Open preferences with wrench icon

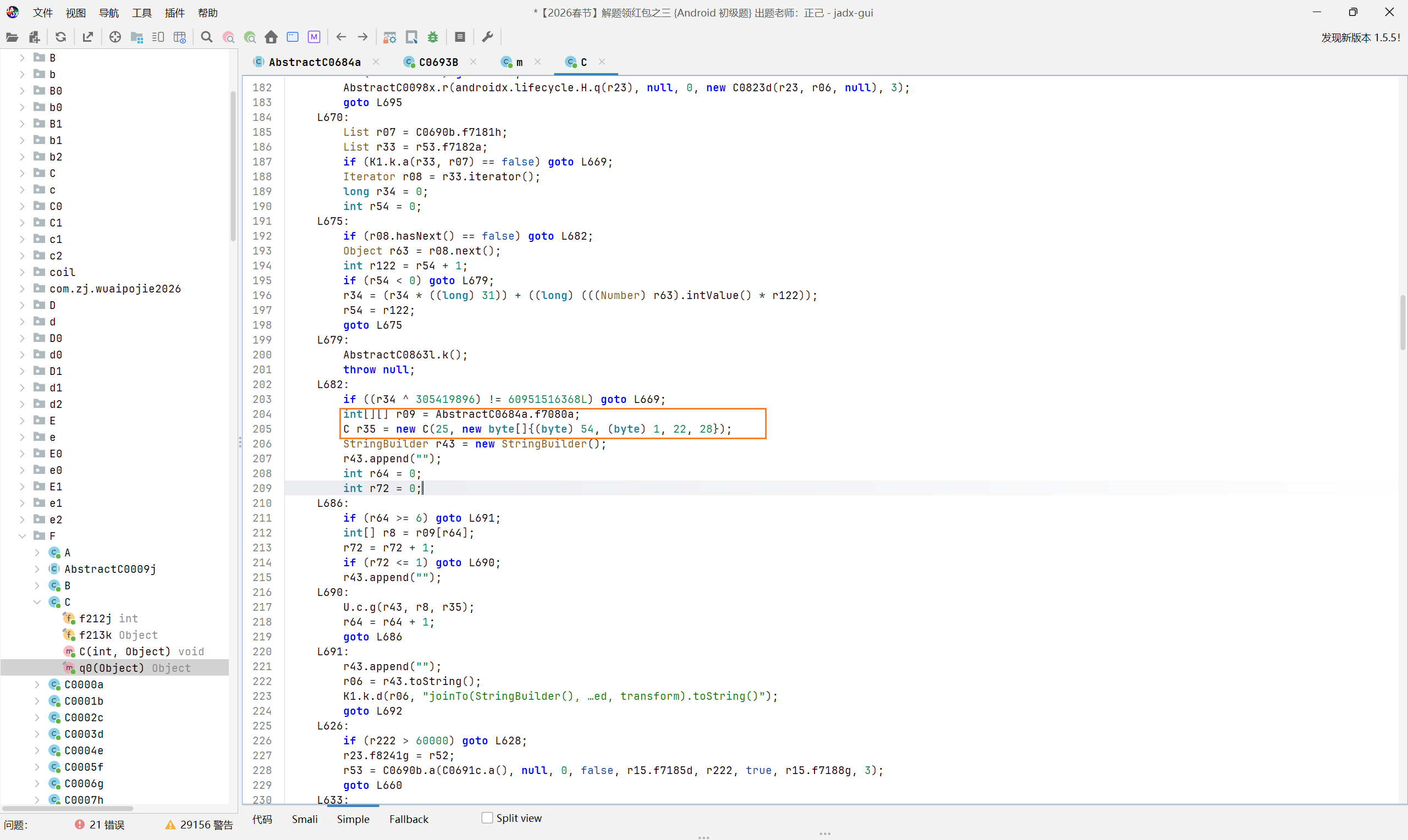[487, 37]
